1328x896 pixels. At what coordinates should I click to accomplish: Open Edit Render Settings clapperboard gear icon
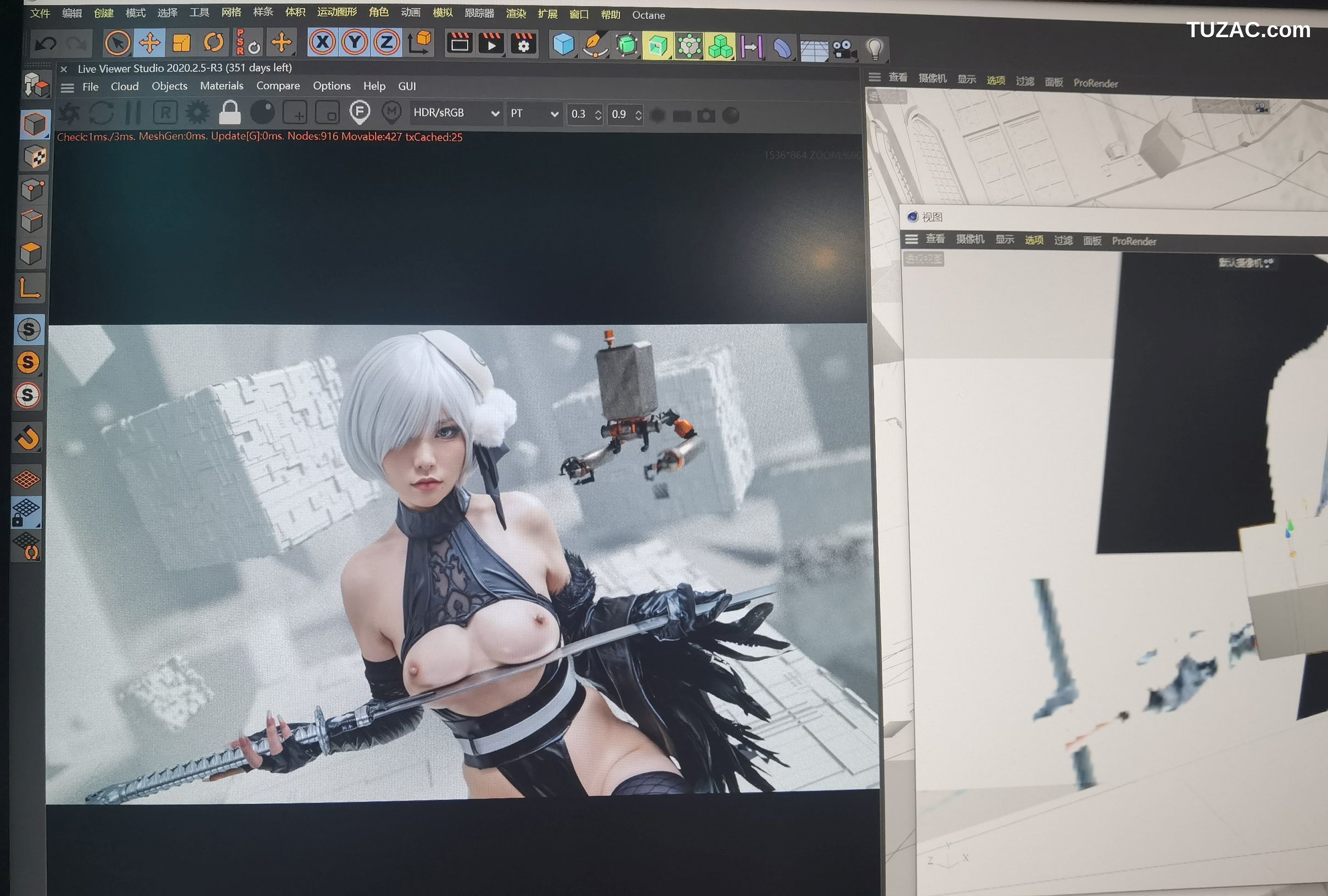tap(523, 44)
